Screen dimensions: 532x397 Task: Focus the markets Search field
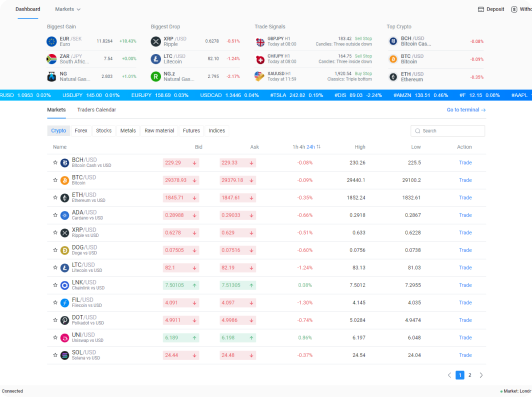coord(448,131)
